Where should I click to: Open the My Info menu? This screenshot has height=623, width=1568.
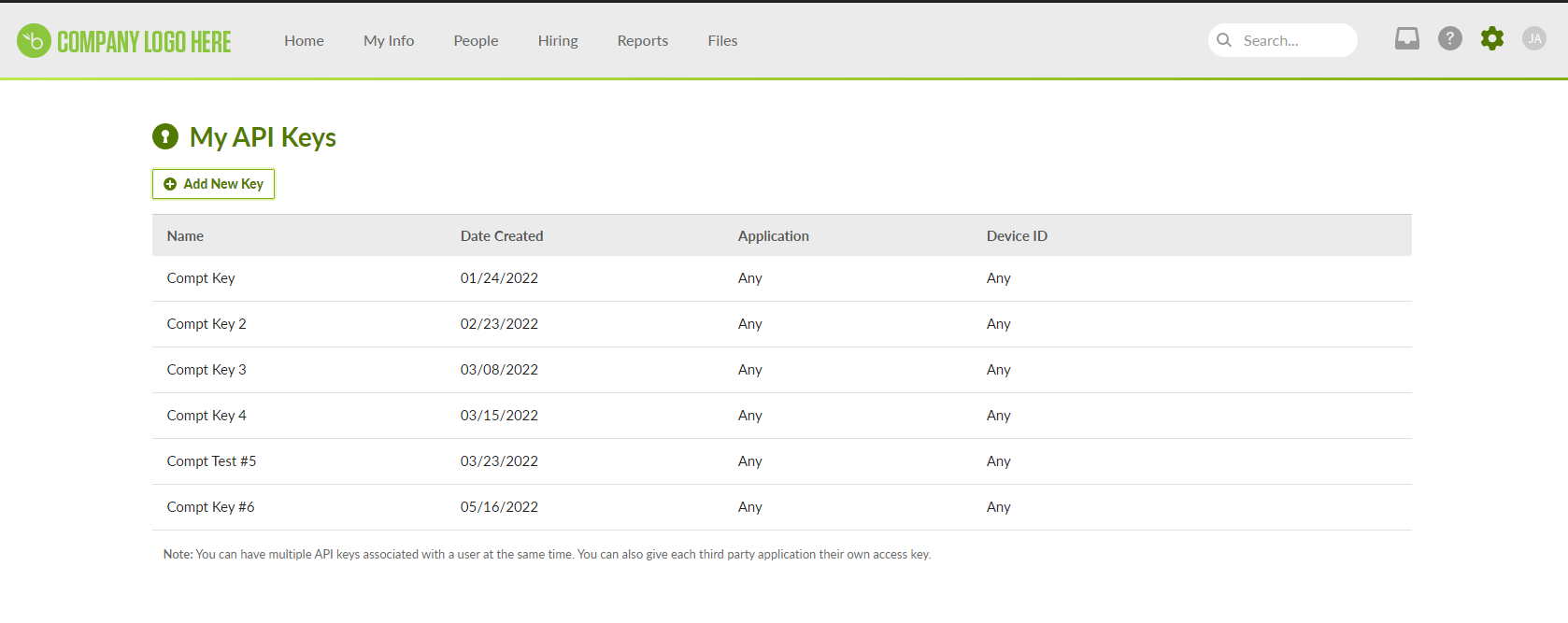click(x=389, y=41)
